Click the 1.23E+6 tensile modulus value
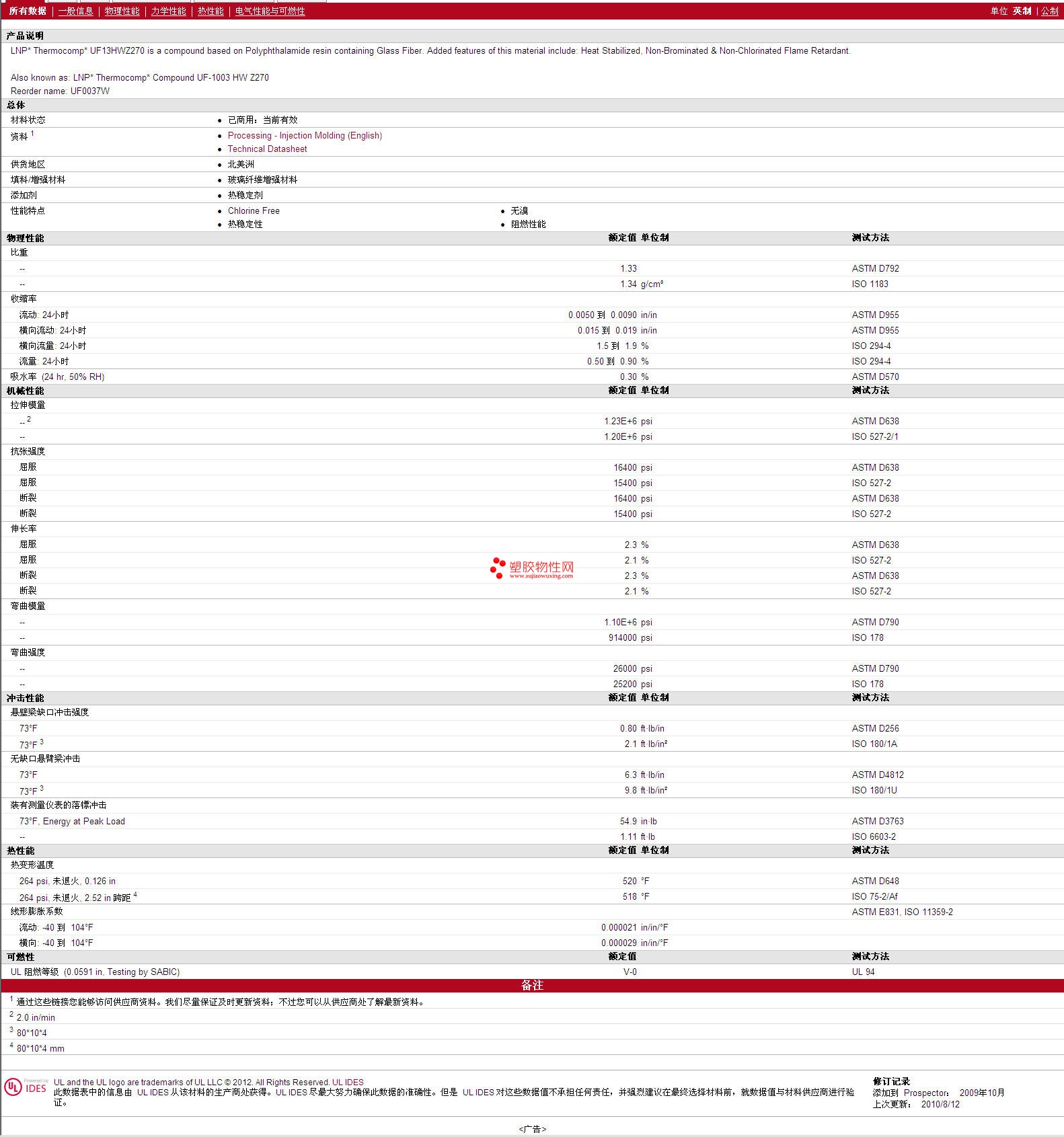 (x=620, y=421)
